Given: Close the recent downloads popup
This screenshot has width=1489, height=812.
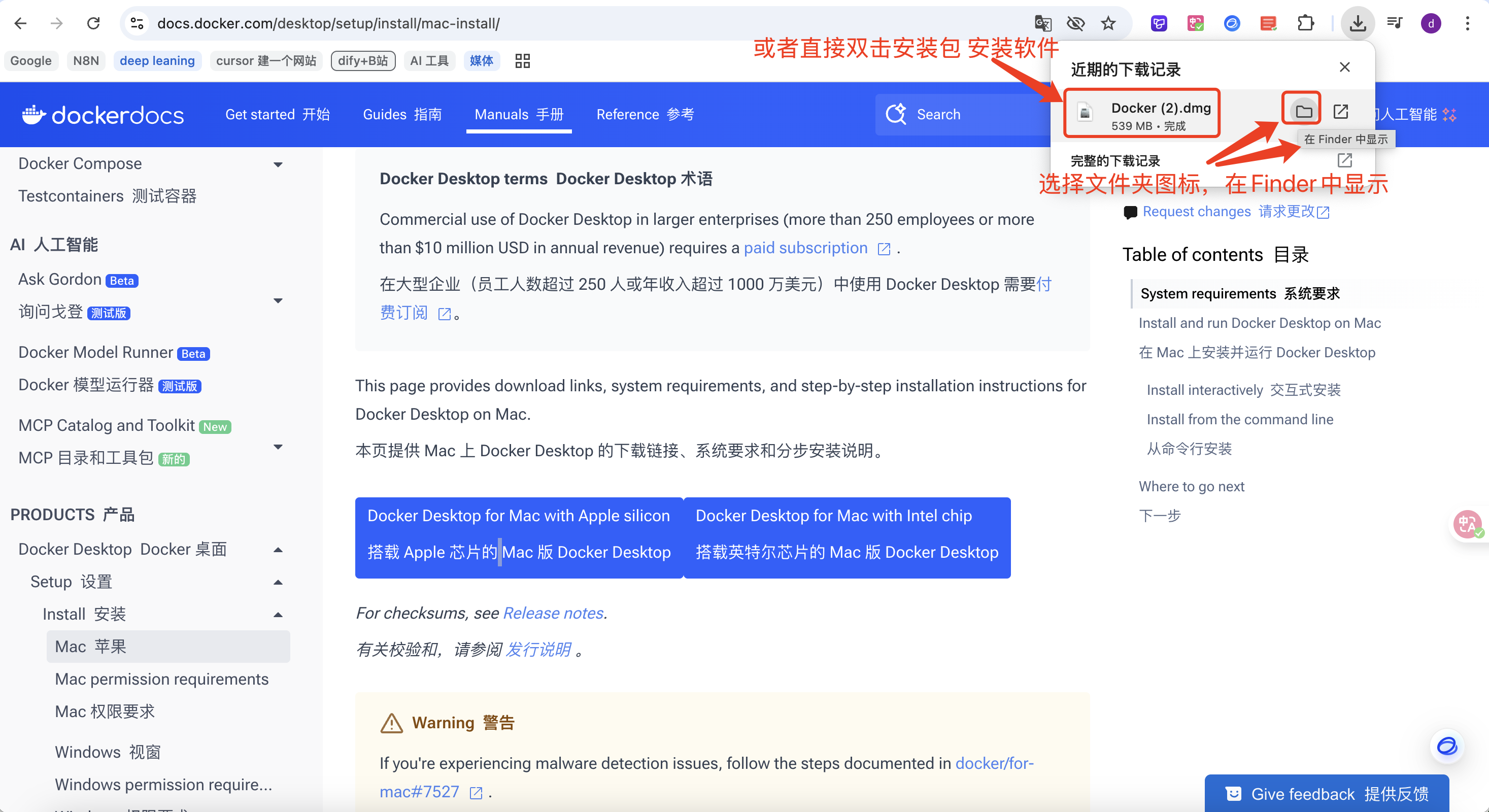Looking at the screenshot, I should click(x=1344, y=67).
